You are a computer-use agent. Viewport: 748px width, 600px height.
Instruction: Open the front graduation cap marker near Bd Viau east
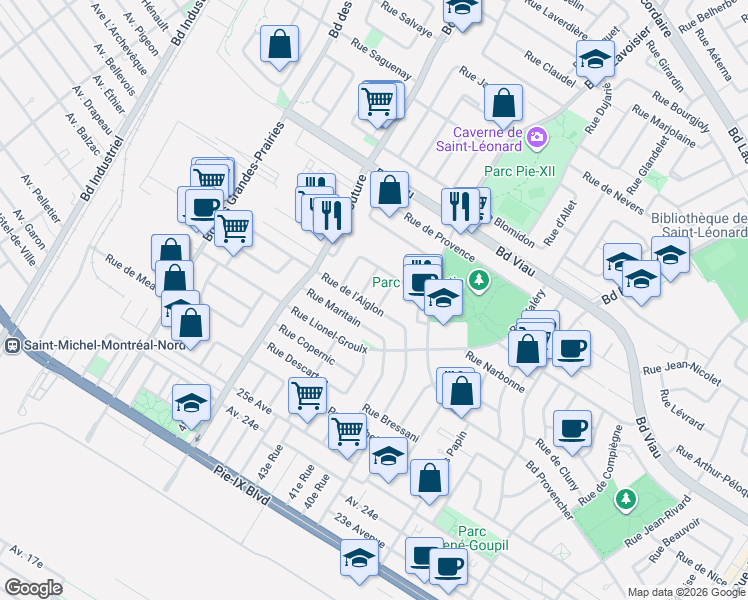tap(641, 281)
